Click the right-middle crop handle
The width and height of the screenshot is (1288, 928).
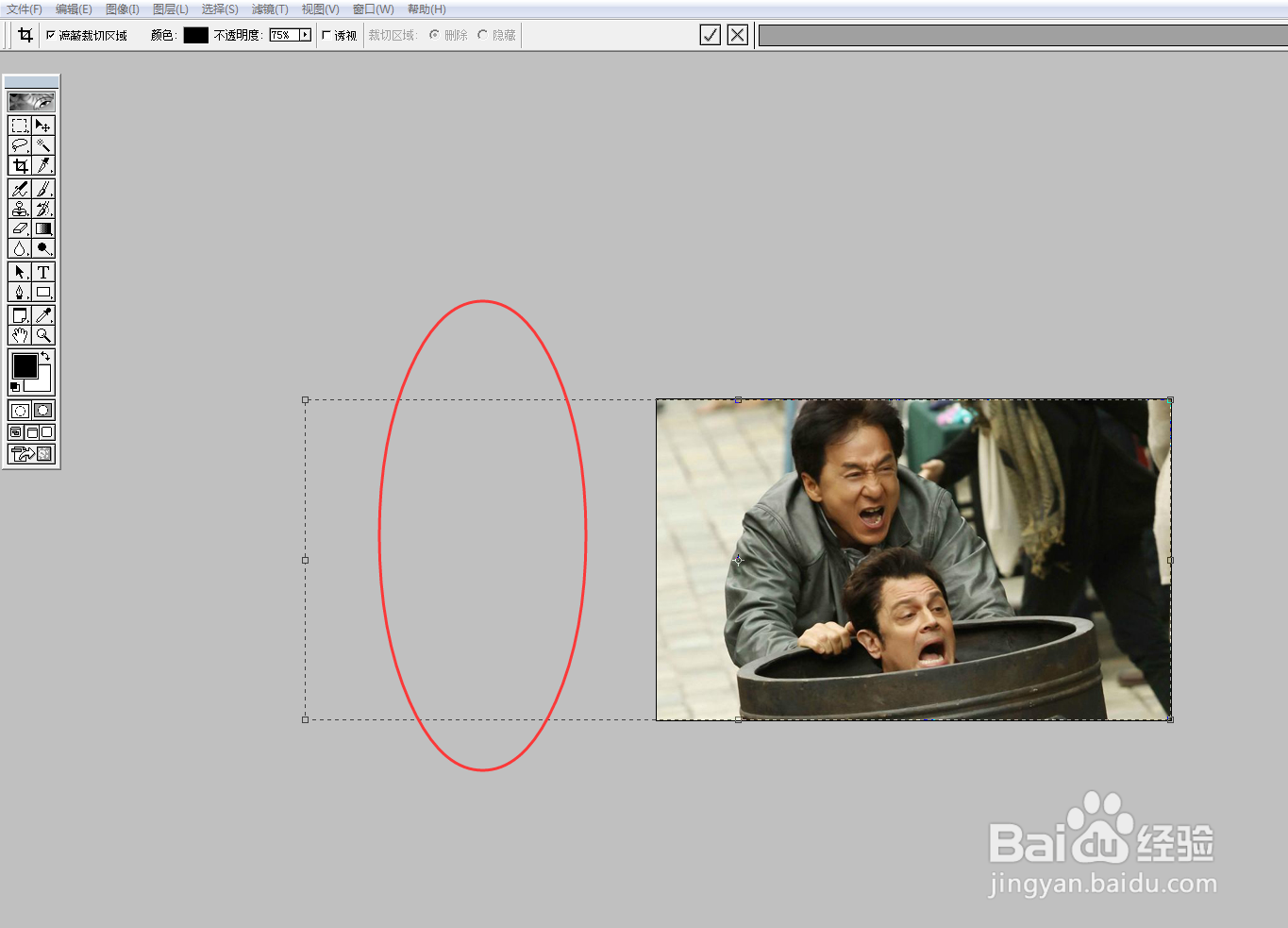click(x=1170, y=560)
